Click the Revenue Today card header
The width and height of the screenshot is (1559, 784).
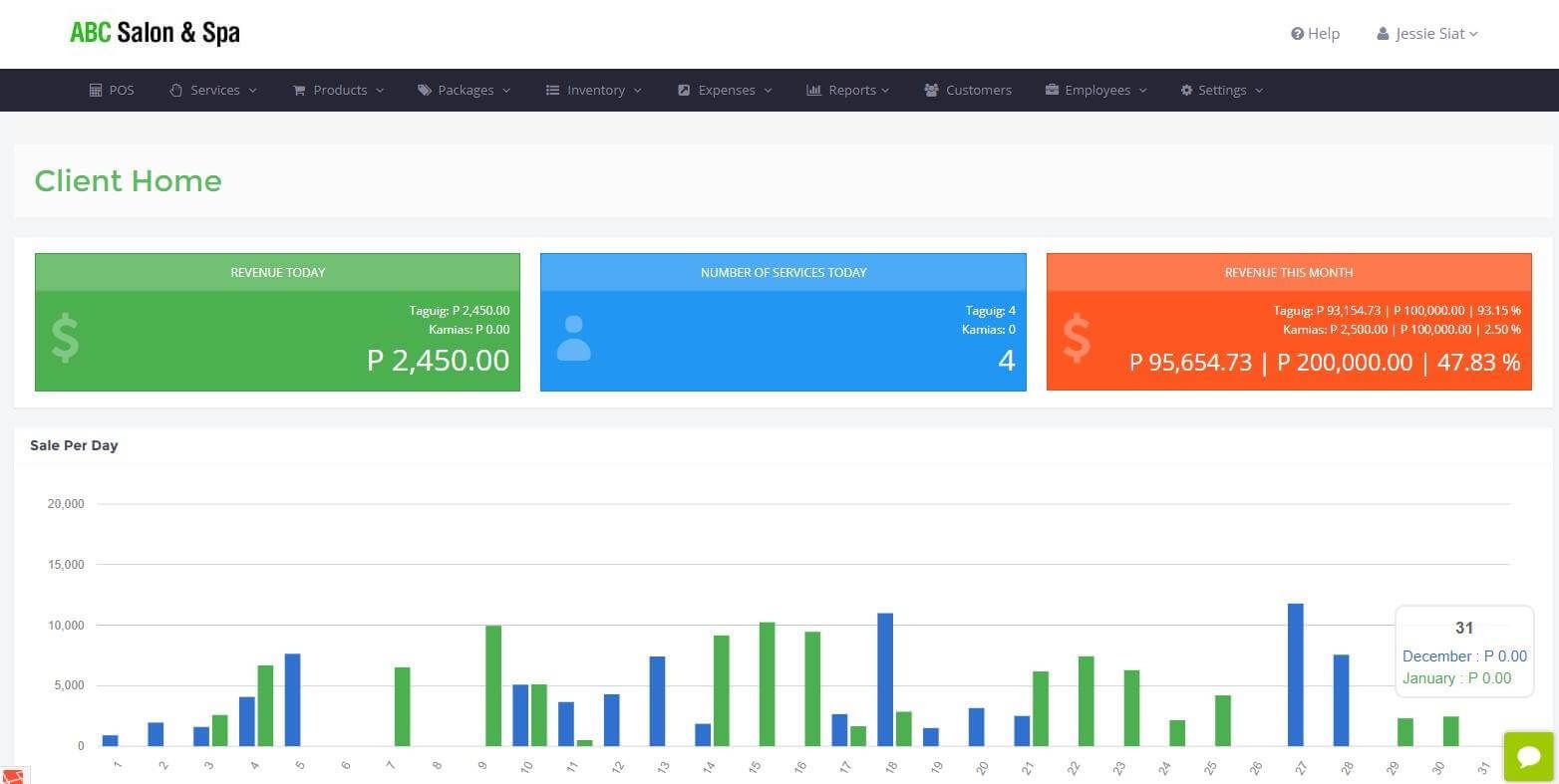[x=277, y=272]
